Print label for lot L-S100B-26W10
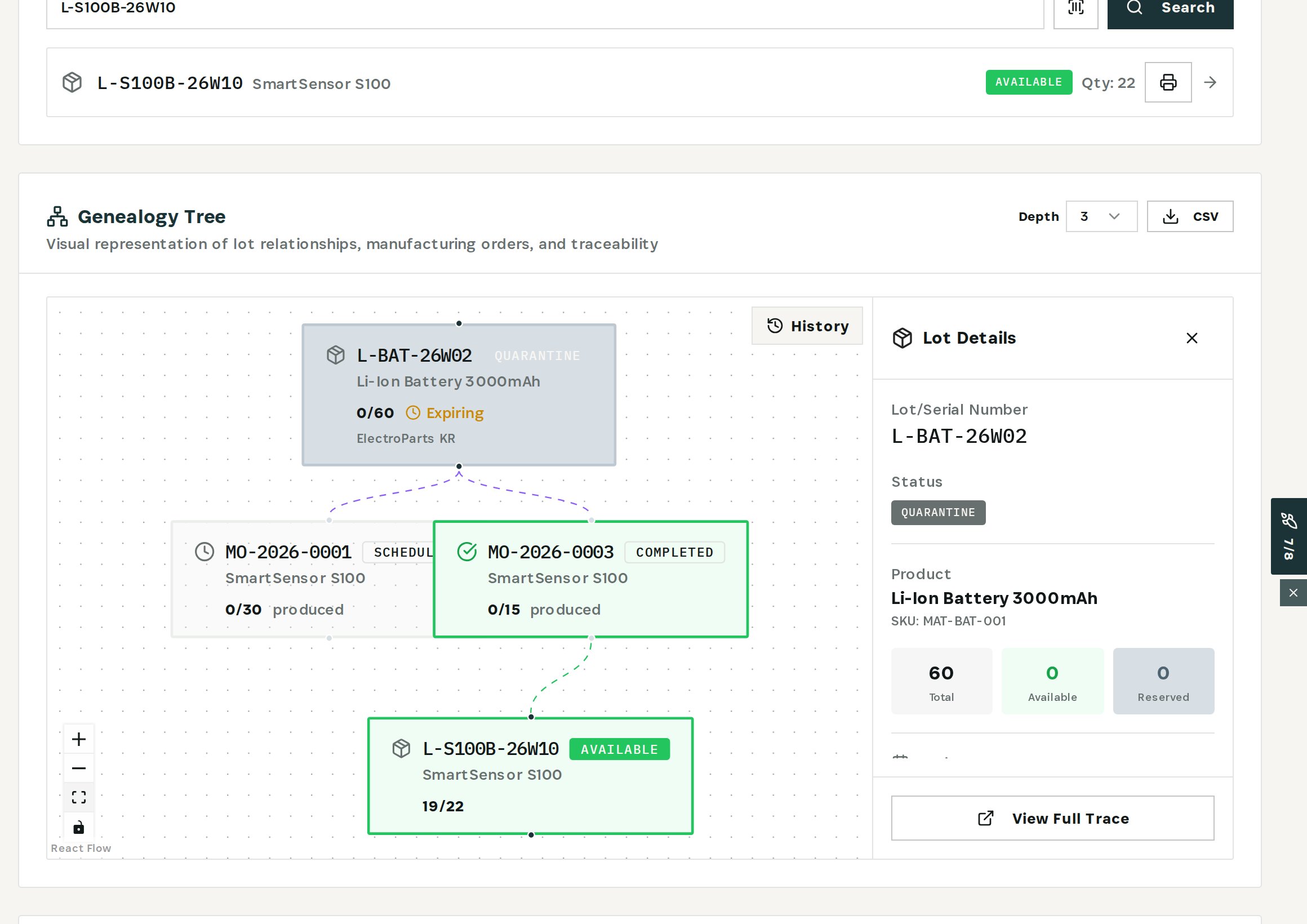This screenshot has width=1307, height=924. tap(1168, 83)
